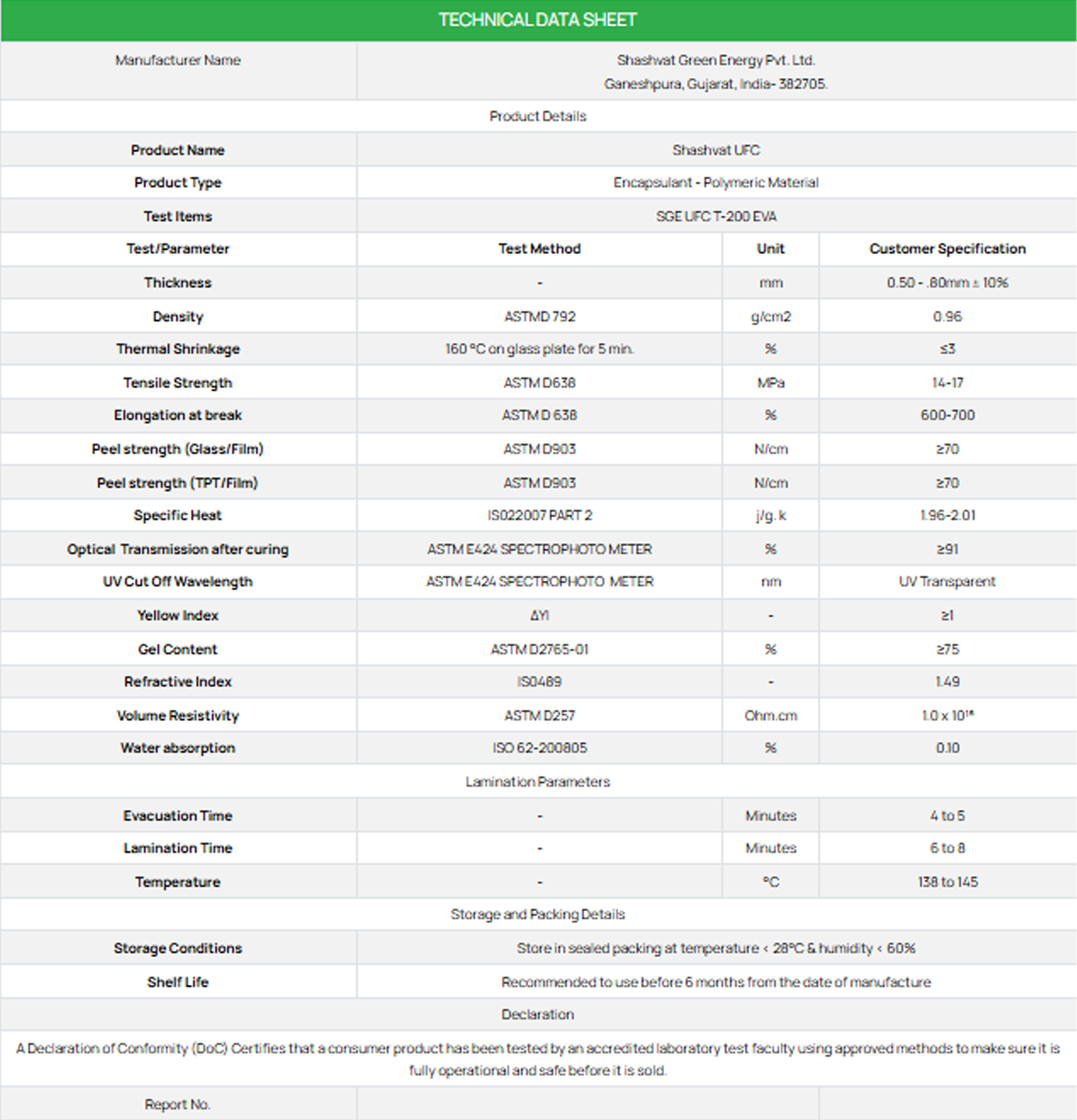This screenshot has width=1077, height=1120.
Task: Click the Storage Conditions description text
Action: 716,948
